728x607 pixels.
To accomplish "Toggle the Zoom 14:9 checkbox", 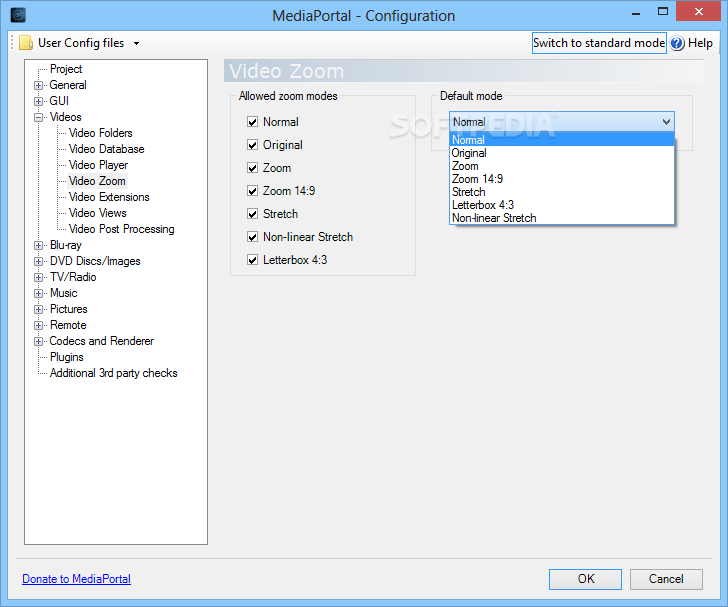I will [253, 191].
